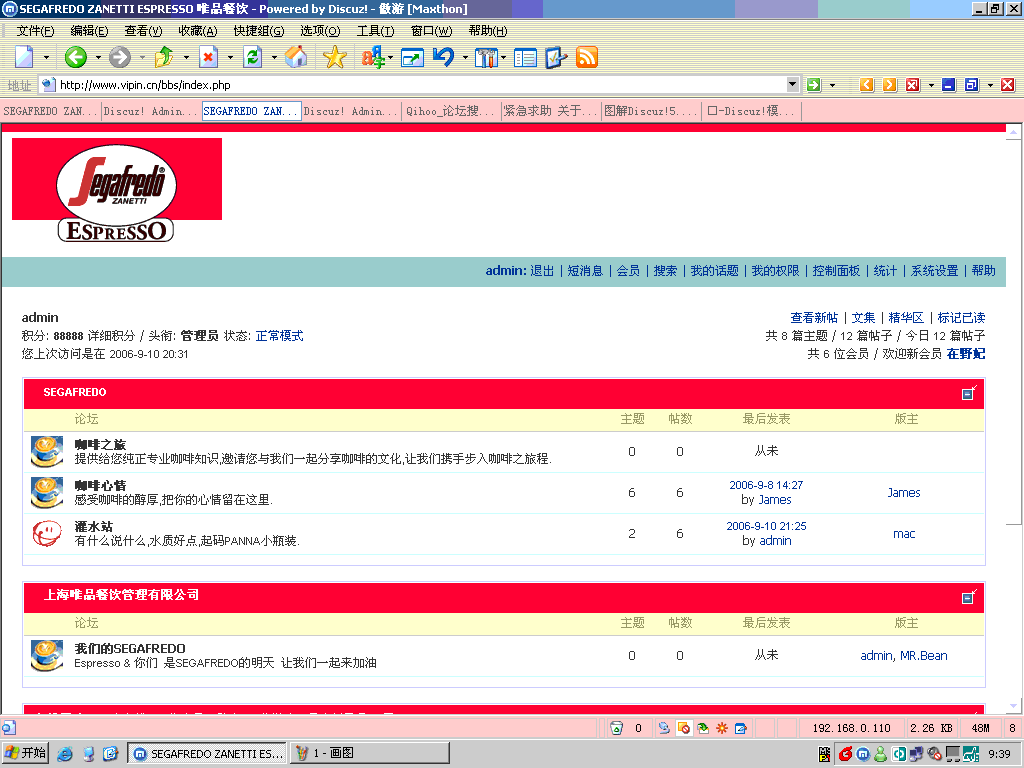Open the Undo button dropdown arrow

(465, 57)
